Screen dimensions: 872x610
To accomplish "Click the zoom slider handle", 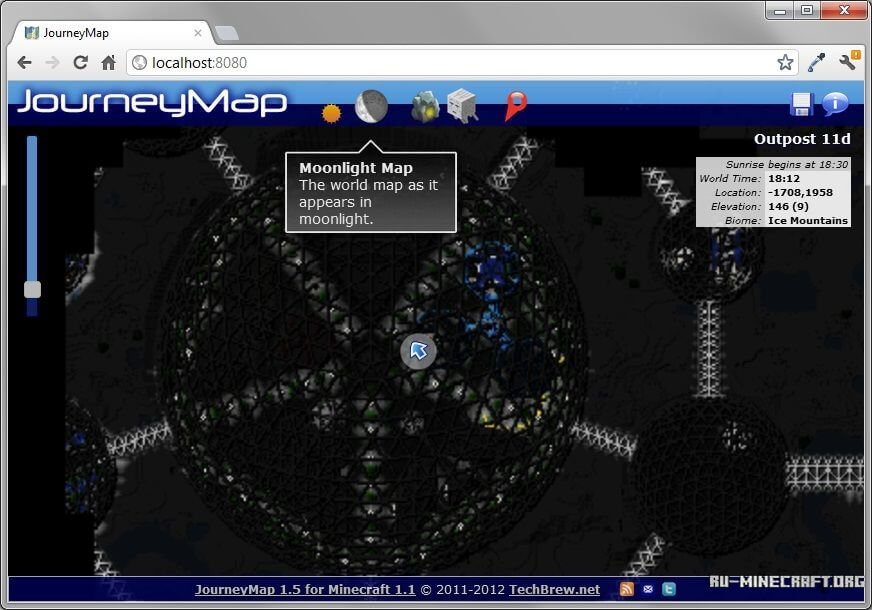I will click(x=32, y=289).
